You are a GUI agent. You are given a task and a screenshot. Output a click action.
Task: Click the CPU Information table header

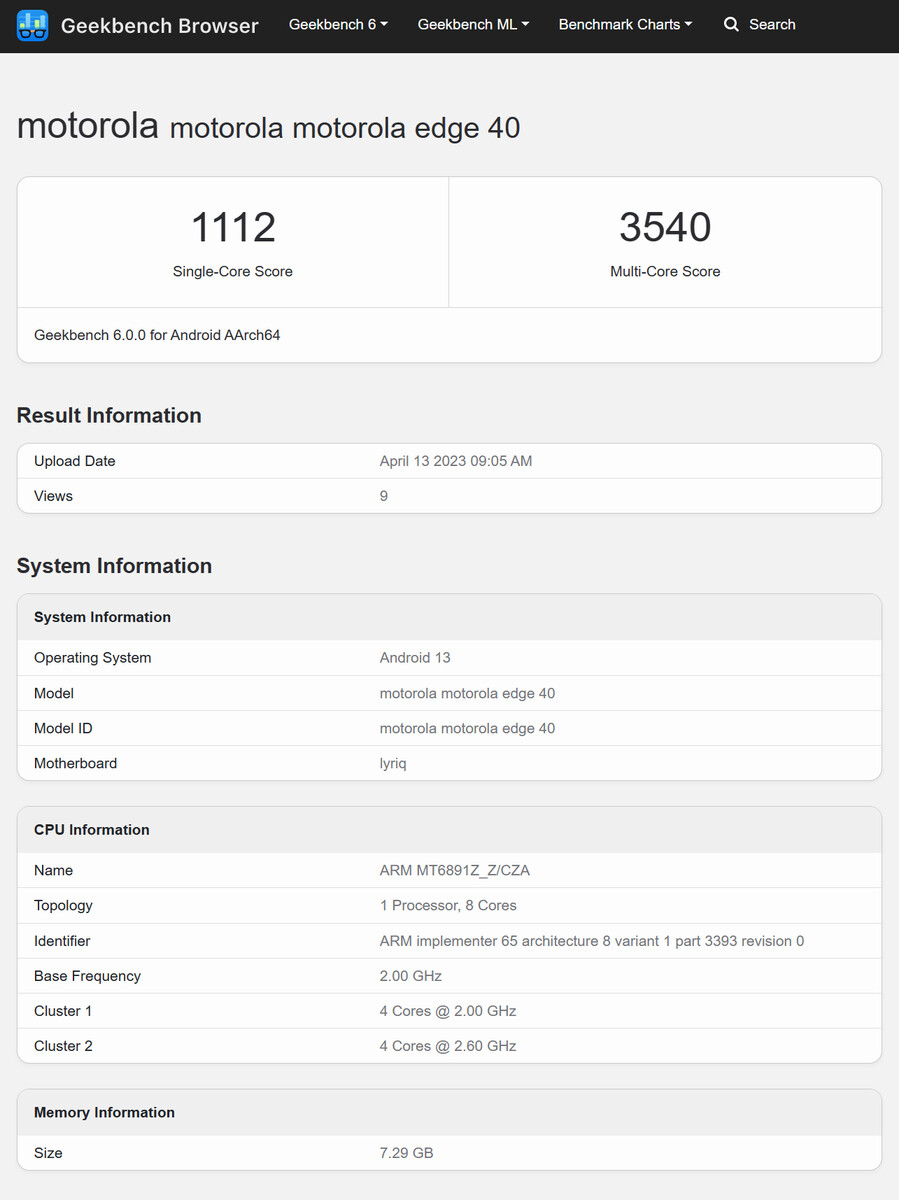click(449, 830)
